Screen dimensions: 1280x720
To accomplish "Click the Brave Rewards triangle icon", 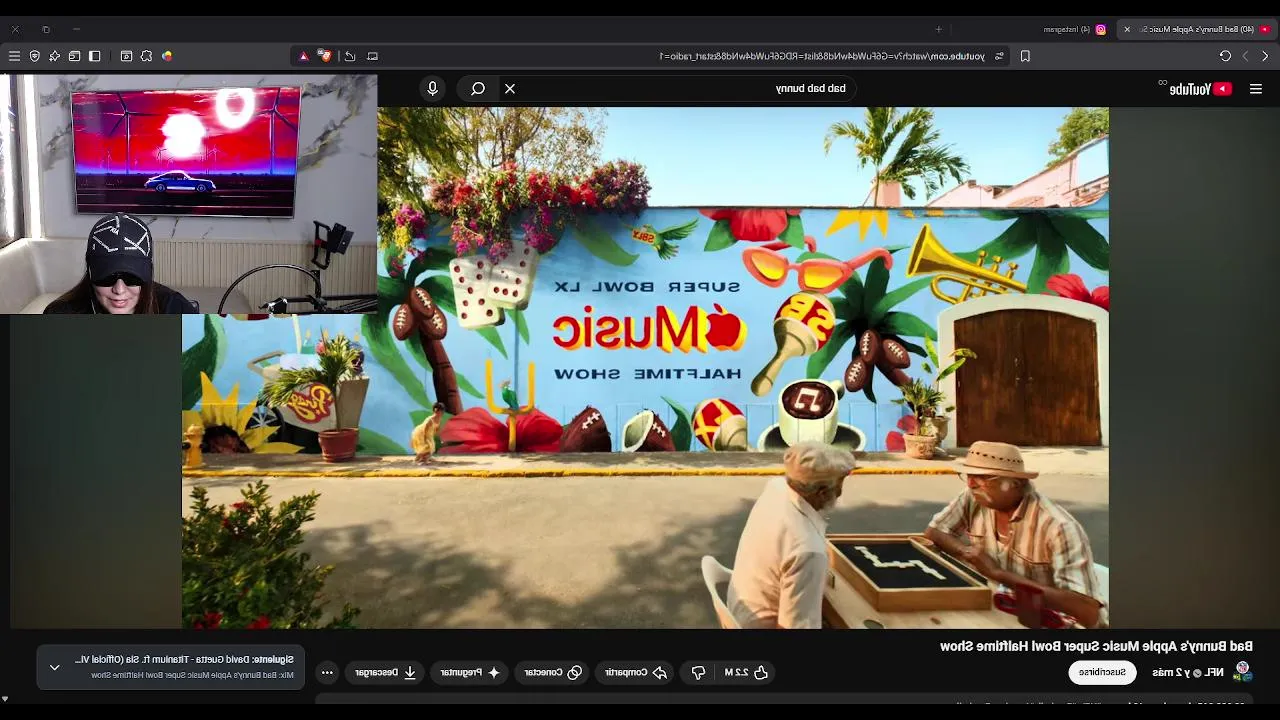I will (x=304, y=56).
